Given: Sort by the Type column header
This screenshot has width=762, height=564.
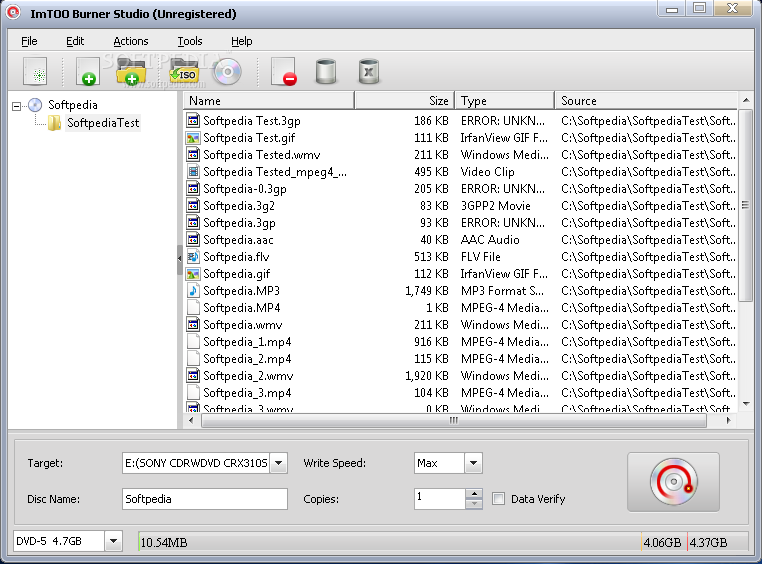Looking at the screenshot, I should pyautogui.click(x=504, y=101).
